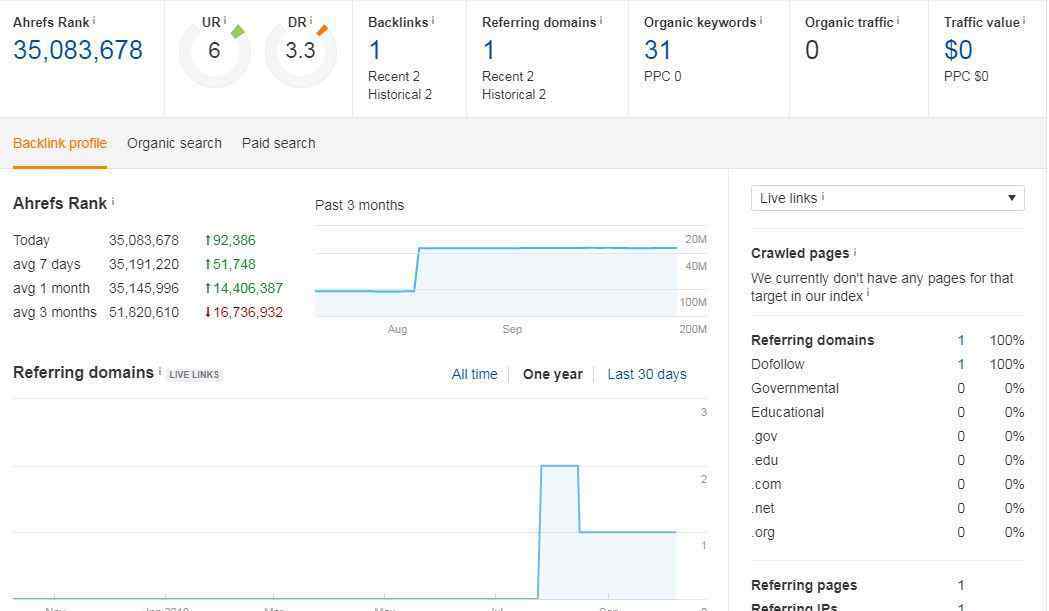The image size is (1049, 611).
Task: Click the avg 3 months change 16,736,932
Action: [x=244, y=313]
